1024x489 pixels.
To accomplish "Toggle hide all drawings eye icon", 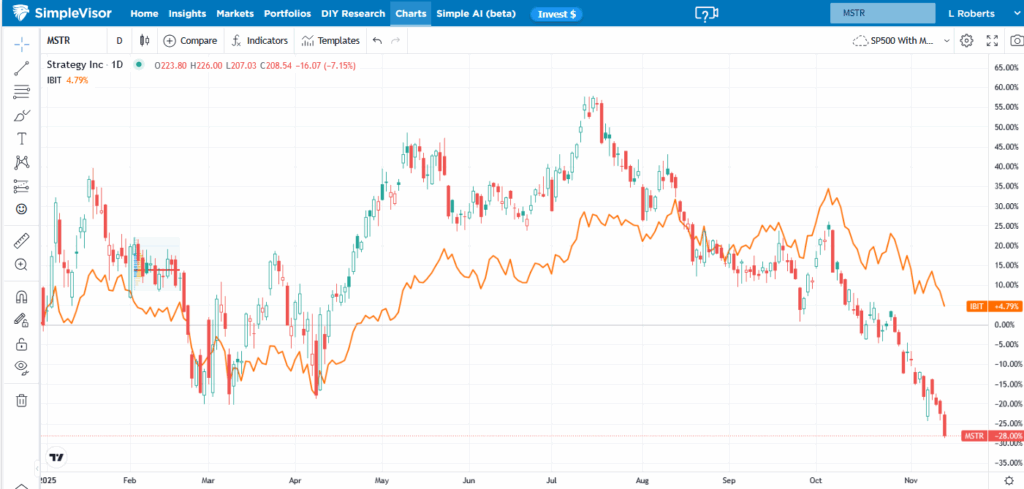I will [x=22, y=367].
